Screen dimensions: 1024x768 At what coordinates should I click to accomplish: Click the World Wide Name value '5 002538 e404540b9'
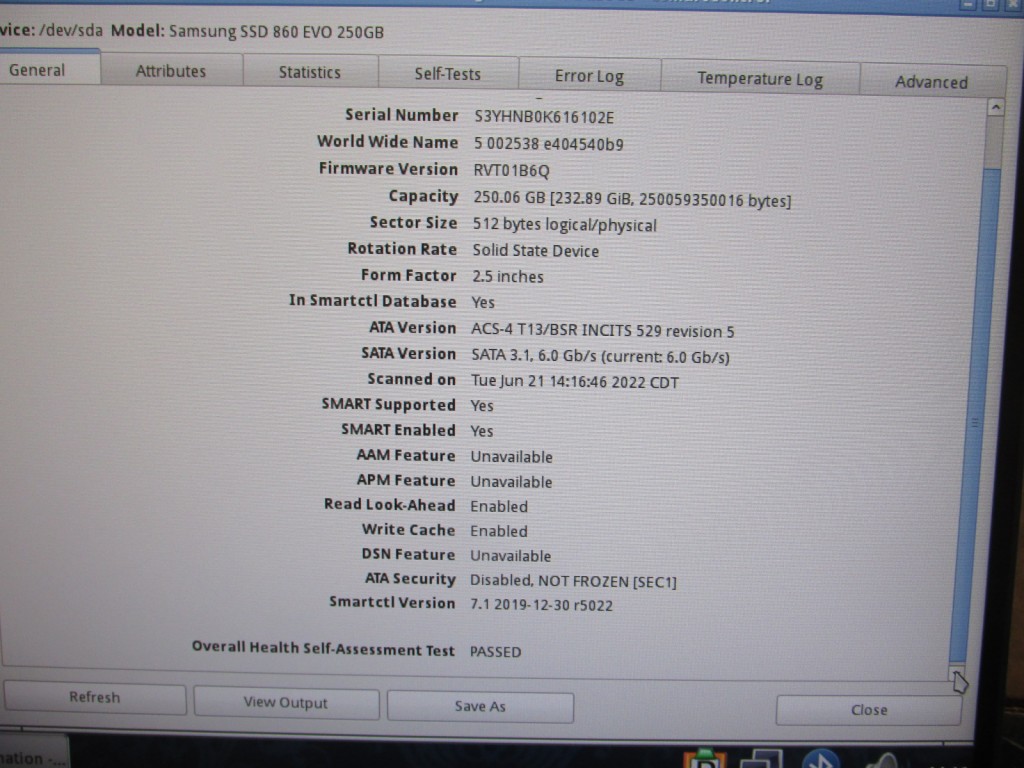[x=549, y=144]
